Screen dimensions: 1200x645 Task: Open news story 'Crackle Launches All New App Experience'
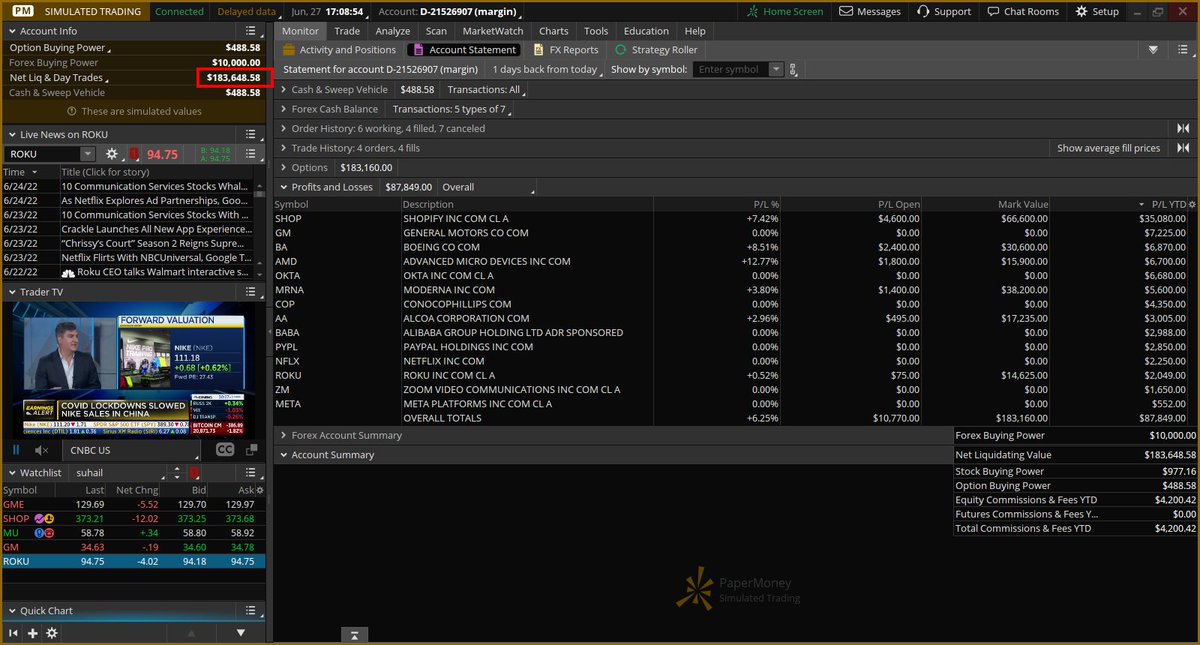click(x=155, y=229)
